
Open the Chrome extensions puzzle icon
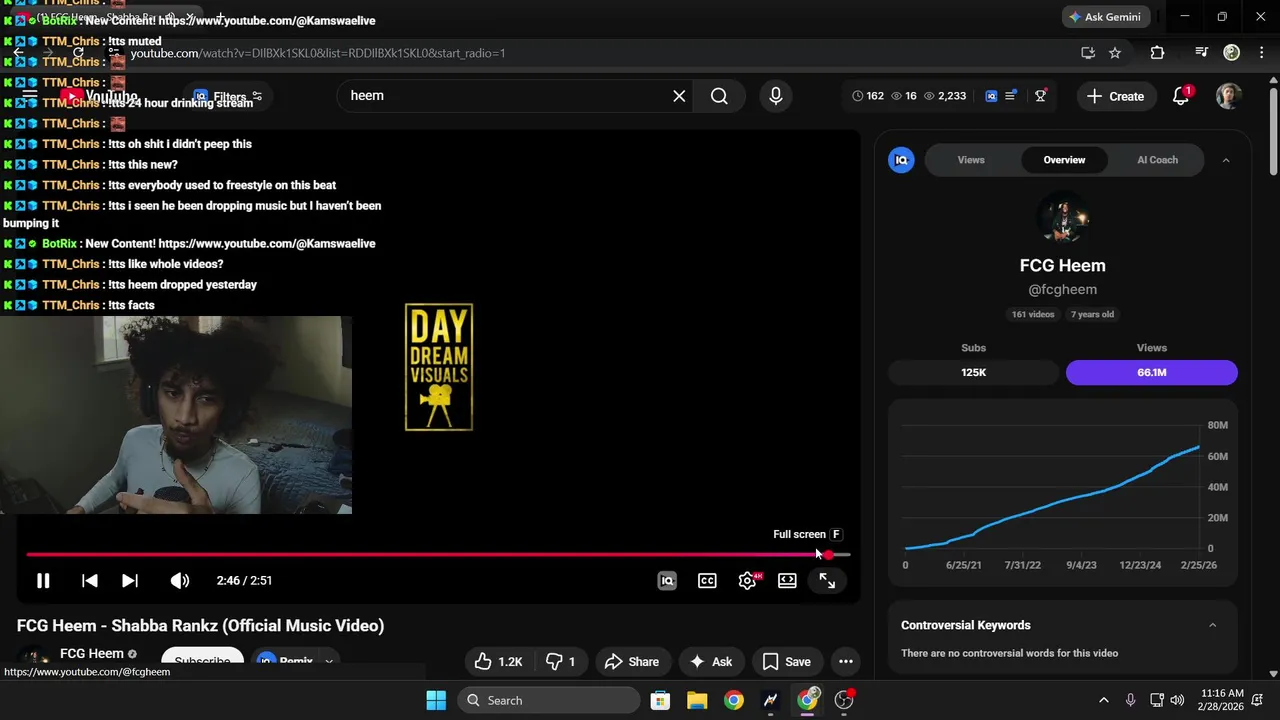point(1157,53)
